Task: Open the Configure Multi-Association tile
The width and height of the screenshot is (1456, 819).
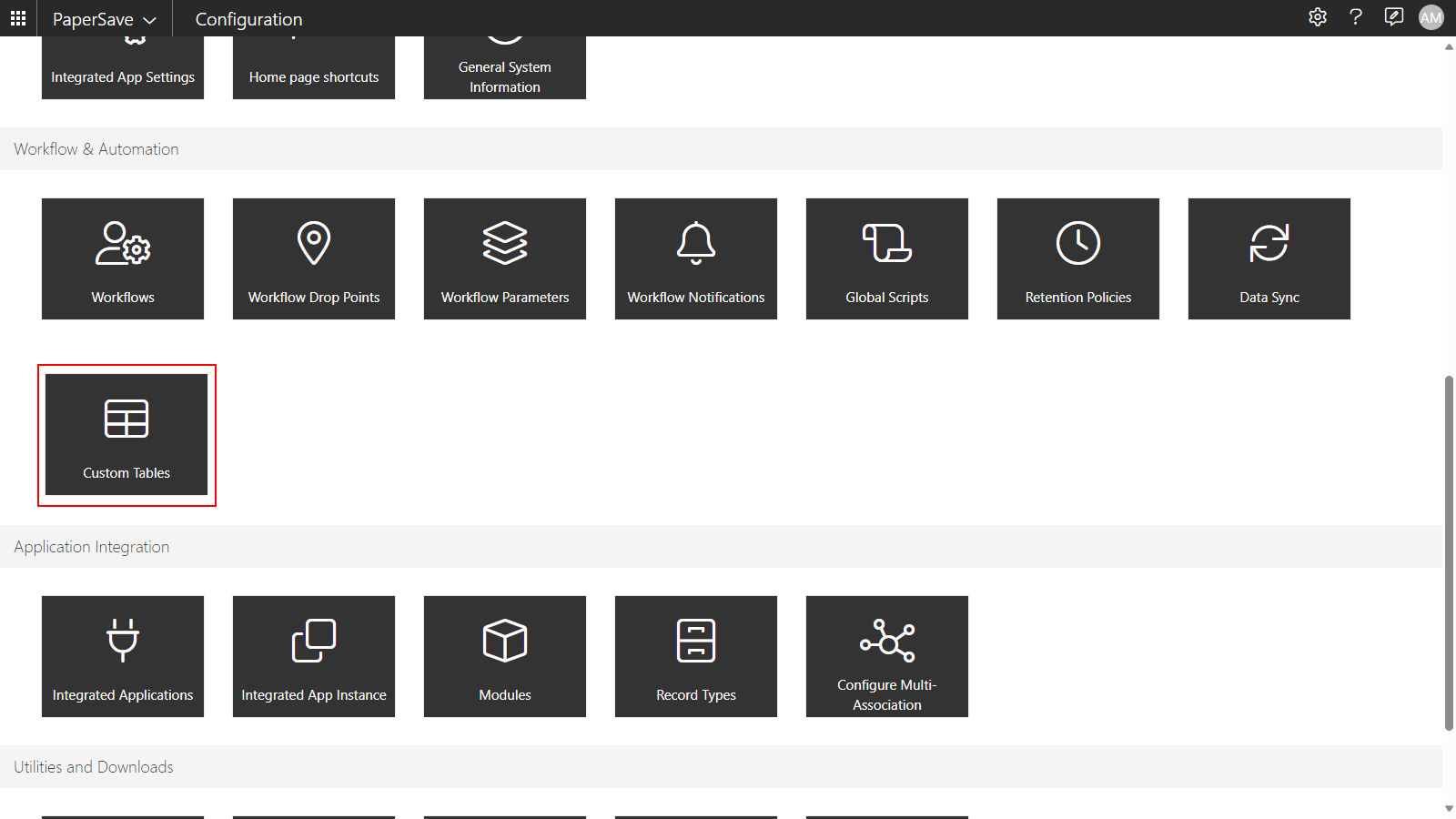Action: (887, 656)
